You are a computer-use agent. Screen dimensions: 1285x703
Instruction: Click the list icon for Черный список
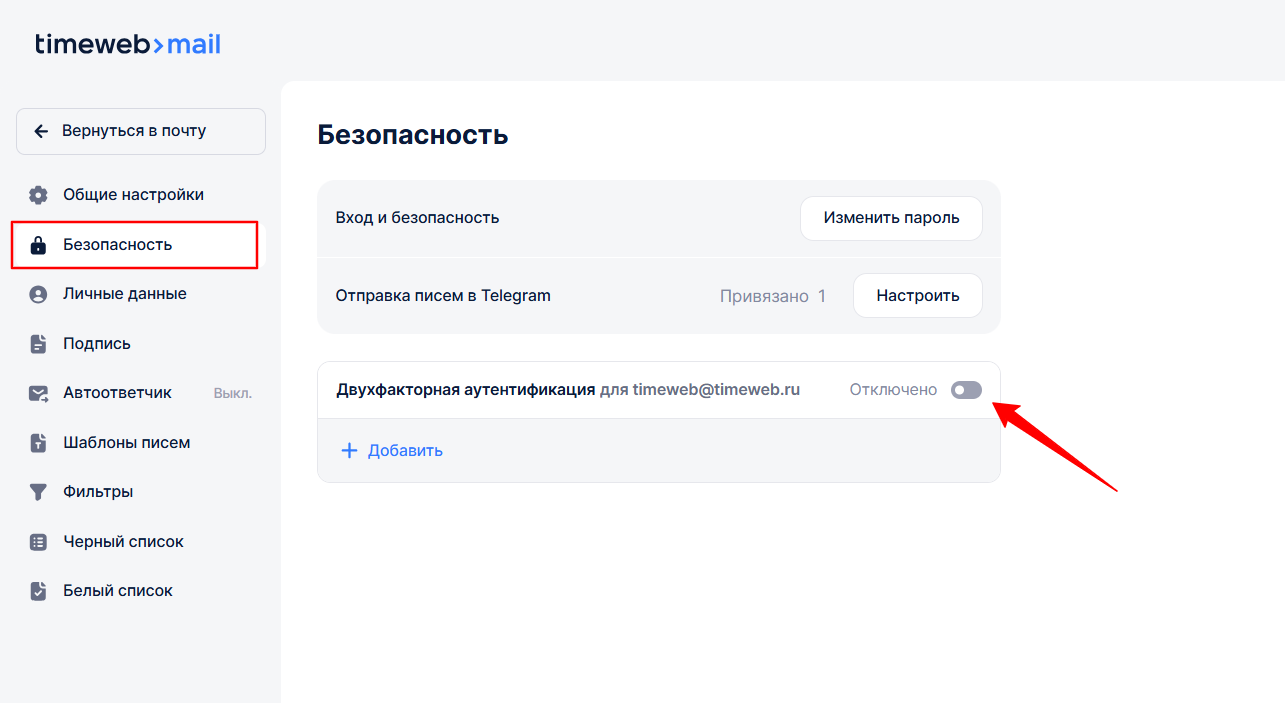point(38,542)
